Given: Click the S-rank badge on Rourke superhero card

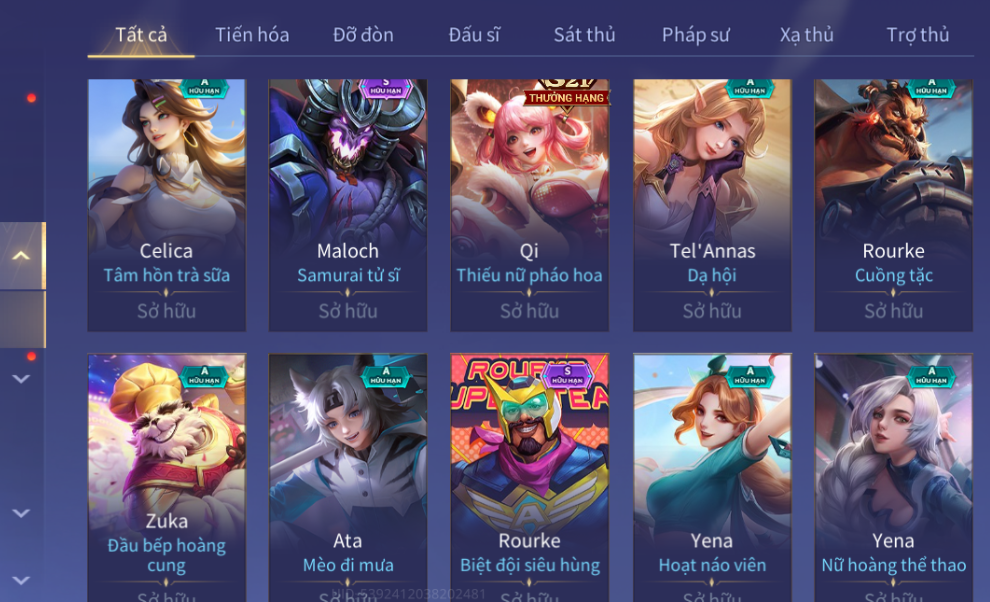Looking at the screenshot, I should coord(567,376).
